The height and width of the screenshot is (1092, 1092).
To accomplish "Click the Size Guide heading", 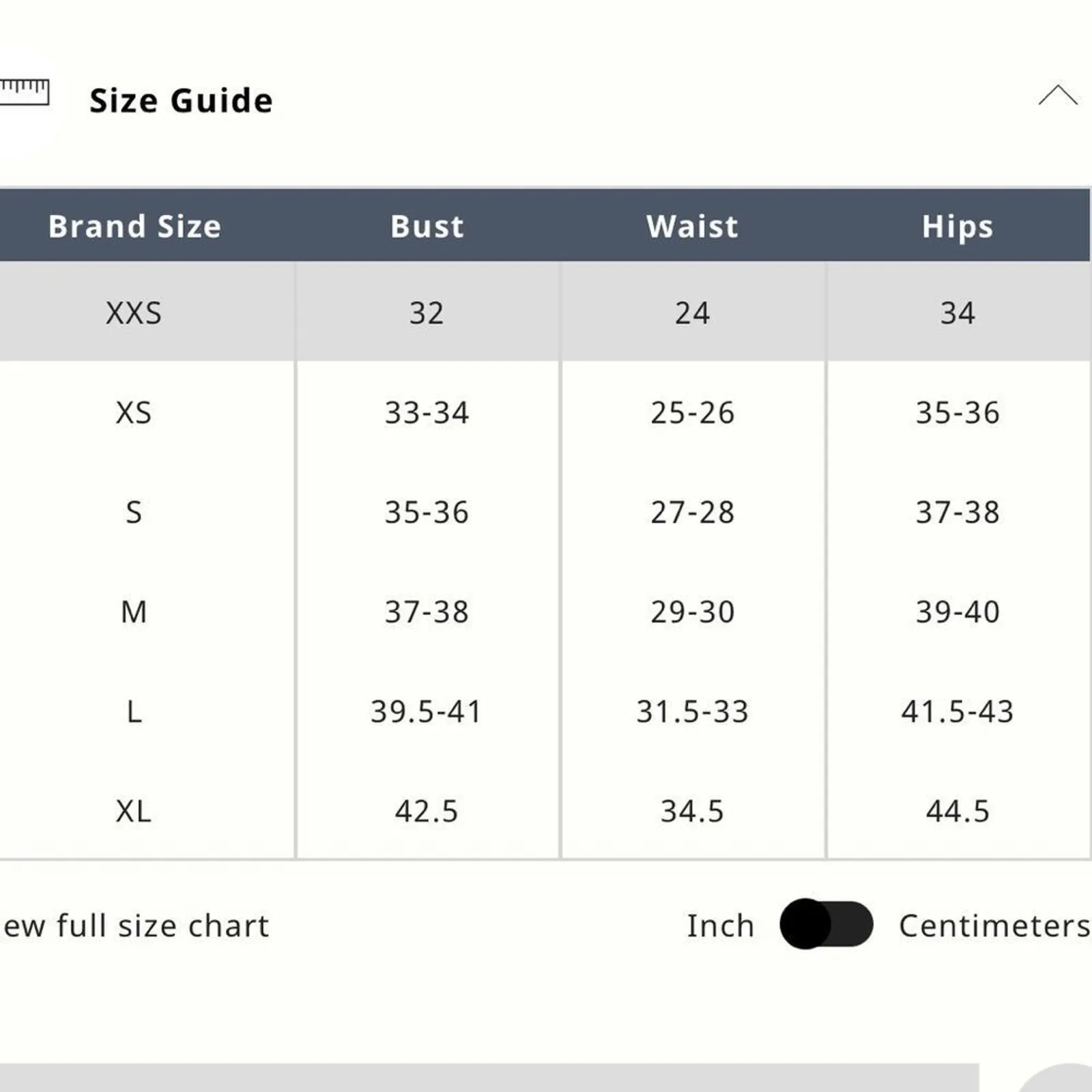I will click(x=181, y=100).
